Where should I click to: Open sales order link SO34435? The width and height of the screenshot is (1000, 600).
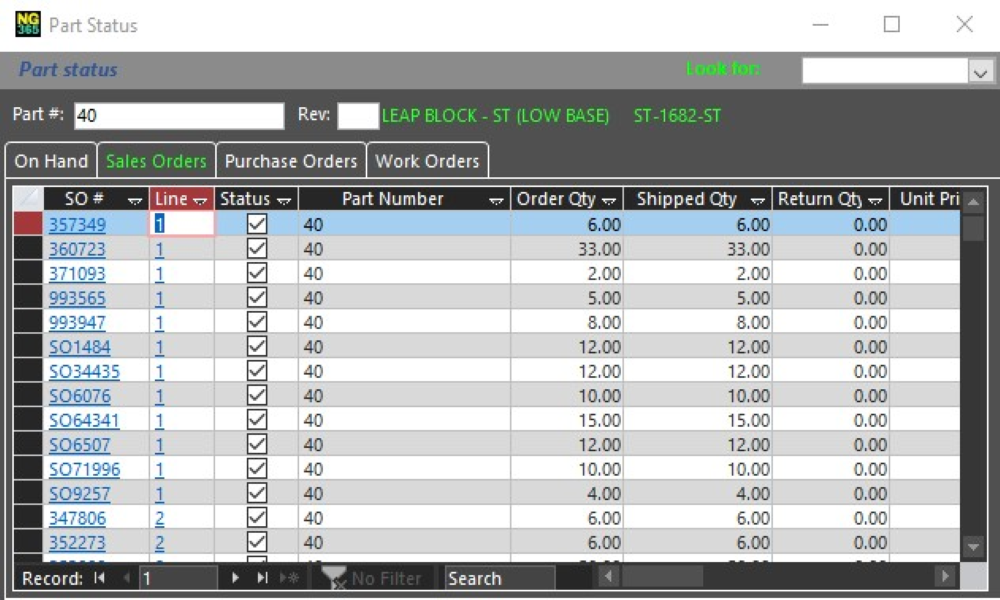pyautogui.click(x=84, y=371)
